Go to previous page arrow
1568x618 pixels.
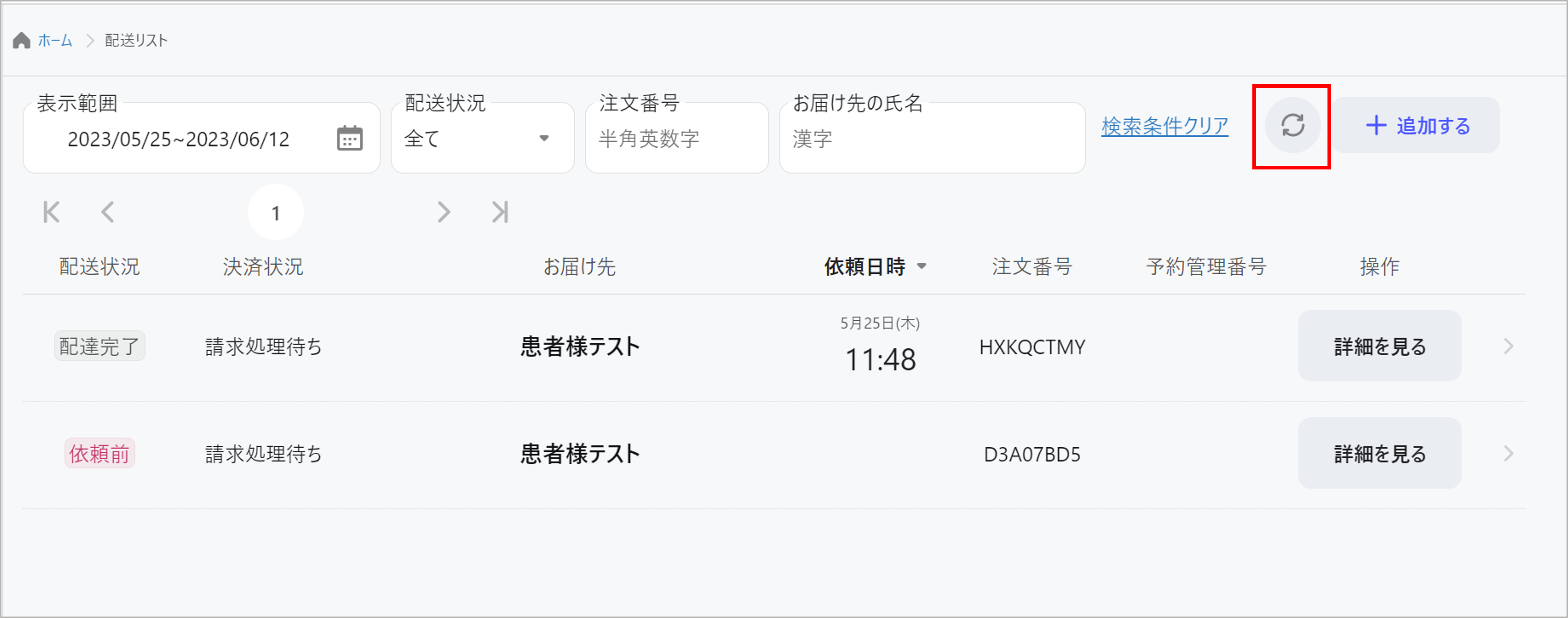108,212
